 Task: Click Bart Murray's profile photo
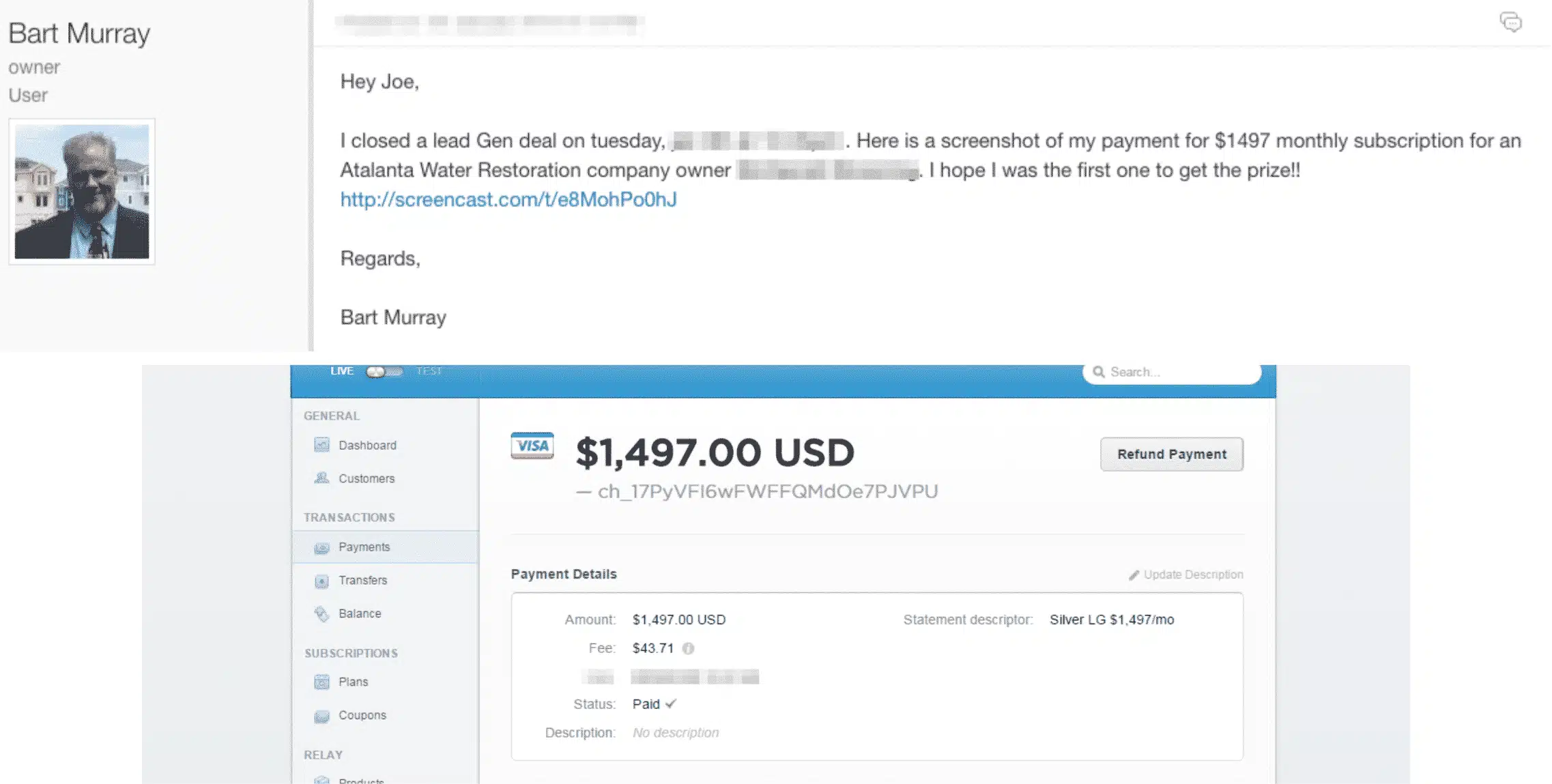click(82, 192)
